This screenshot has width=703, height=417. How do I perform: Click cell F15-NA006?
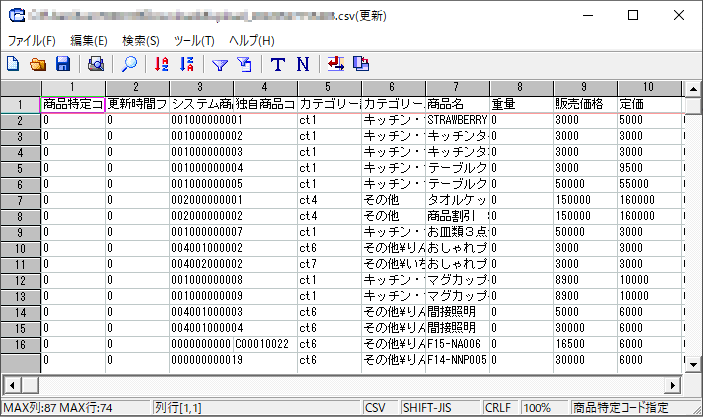coord(457,344)
